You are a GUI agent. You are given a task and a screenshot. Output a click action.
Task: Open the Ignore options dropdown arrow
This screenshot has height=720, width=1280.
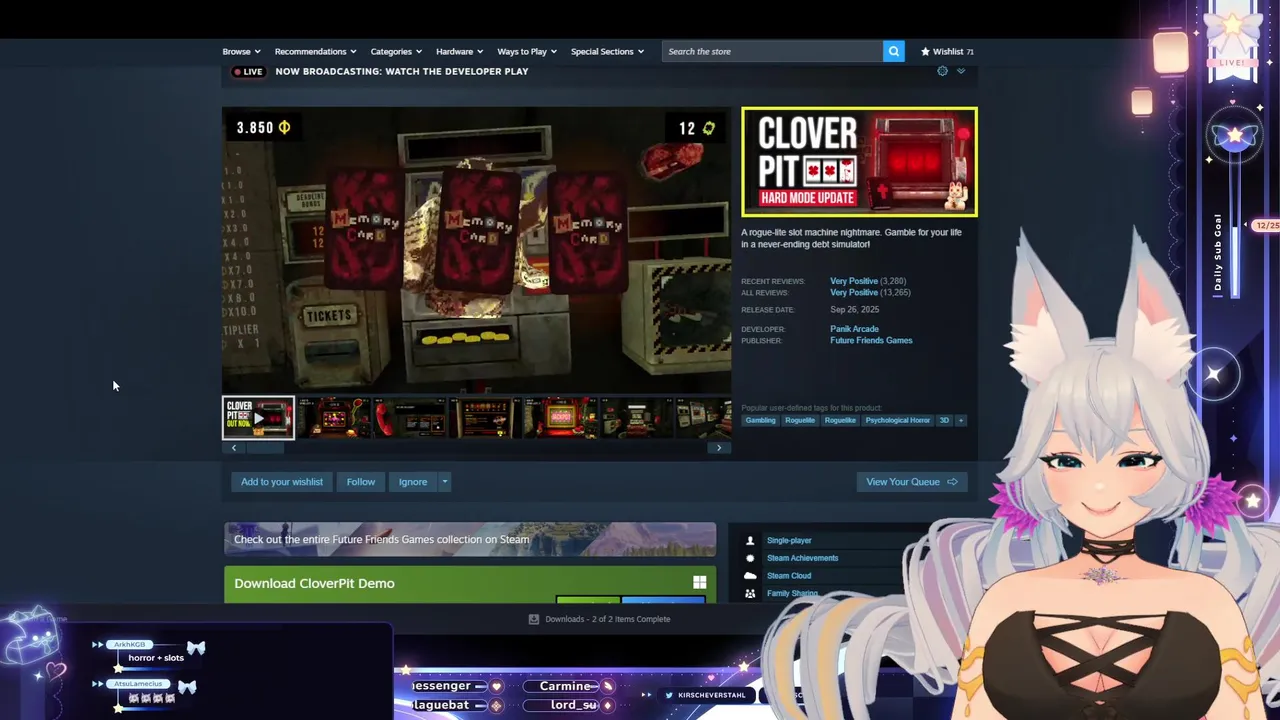(445, 482)
